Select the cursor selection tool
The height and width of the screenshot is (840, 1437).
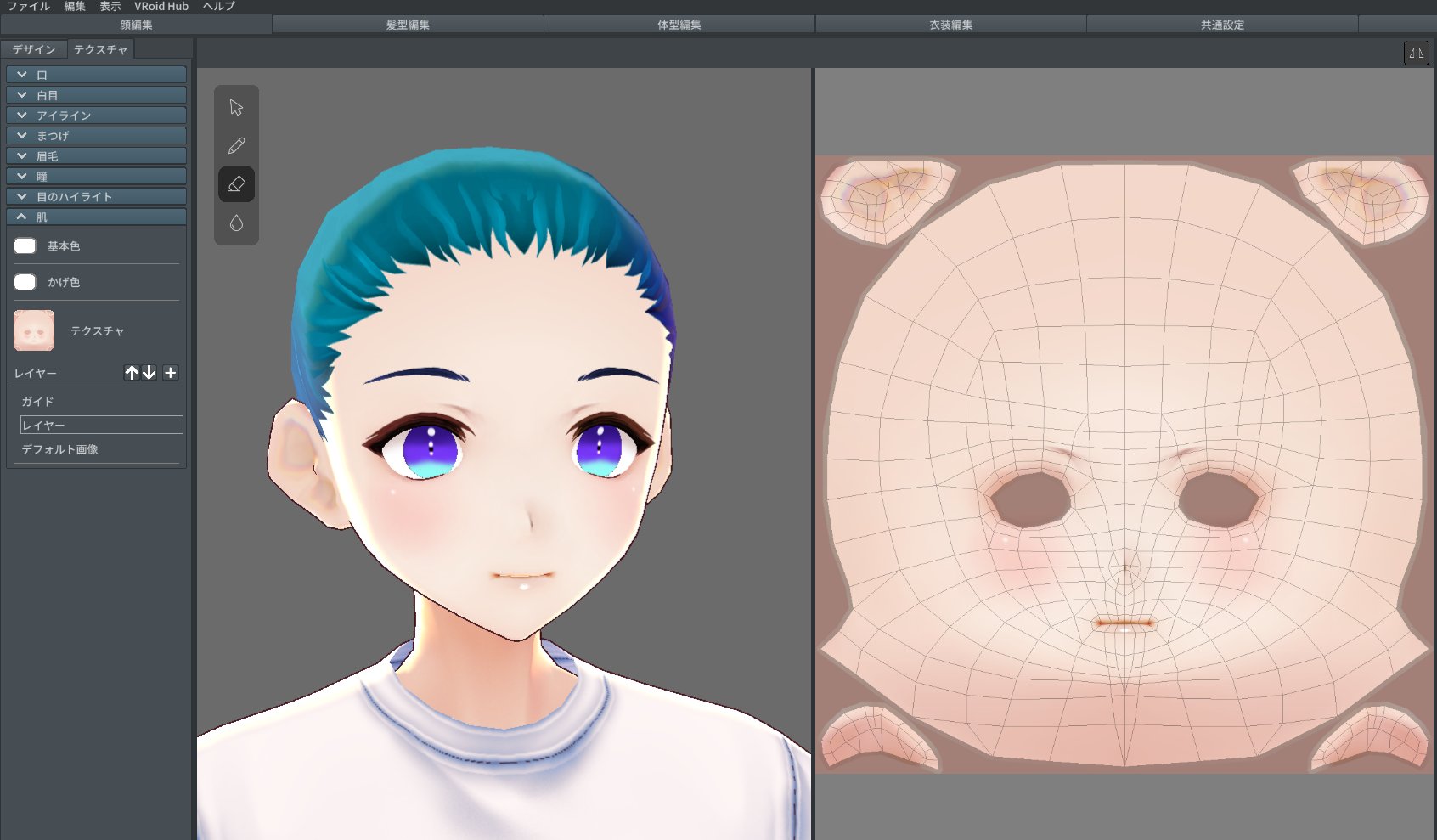point(236,108)
